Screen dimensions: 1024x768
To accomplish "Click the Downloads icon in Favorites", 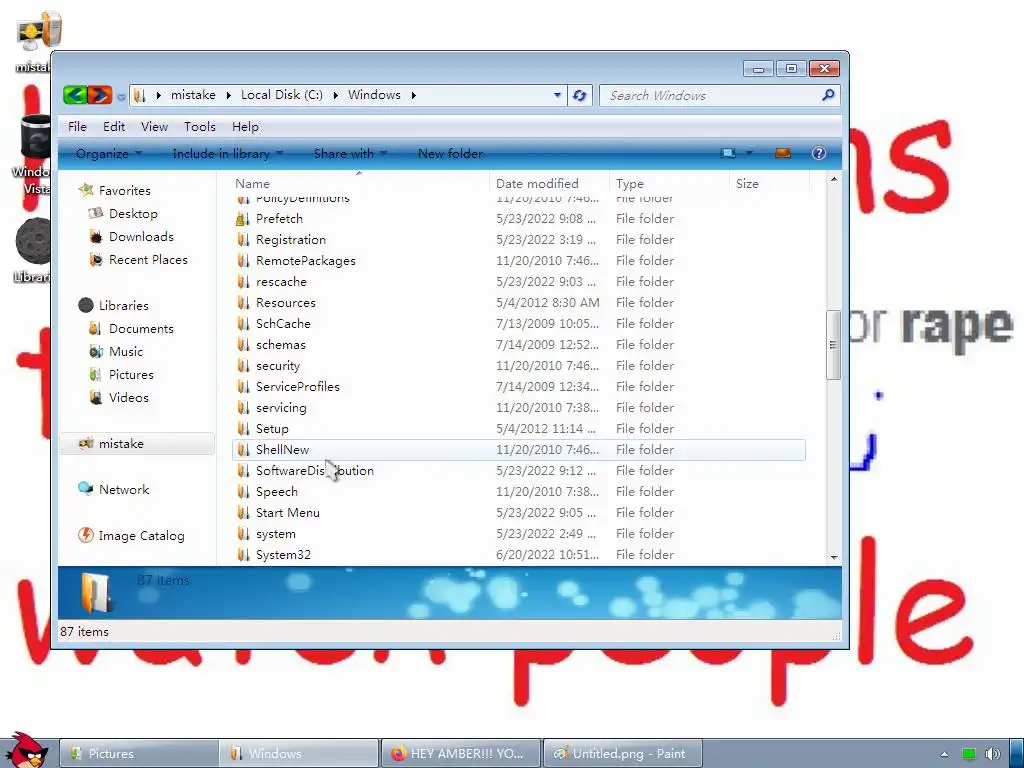I will coord(96,236).
